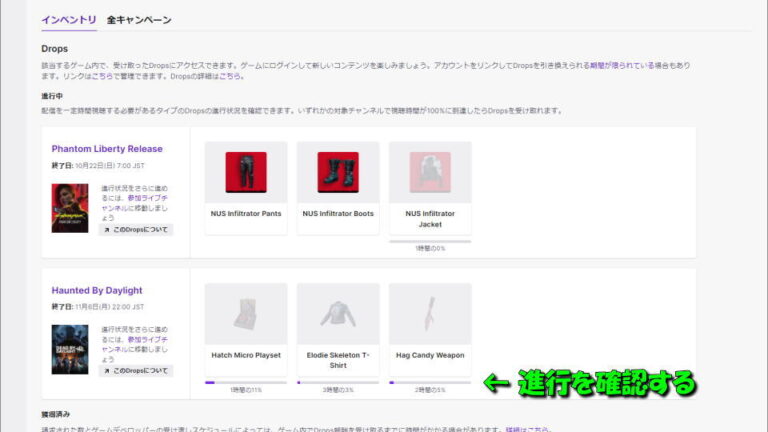
Task: Click the 終了日 10月22日 end date text
Action: 98,166
